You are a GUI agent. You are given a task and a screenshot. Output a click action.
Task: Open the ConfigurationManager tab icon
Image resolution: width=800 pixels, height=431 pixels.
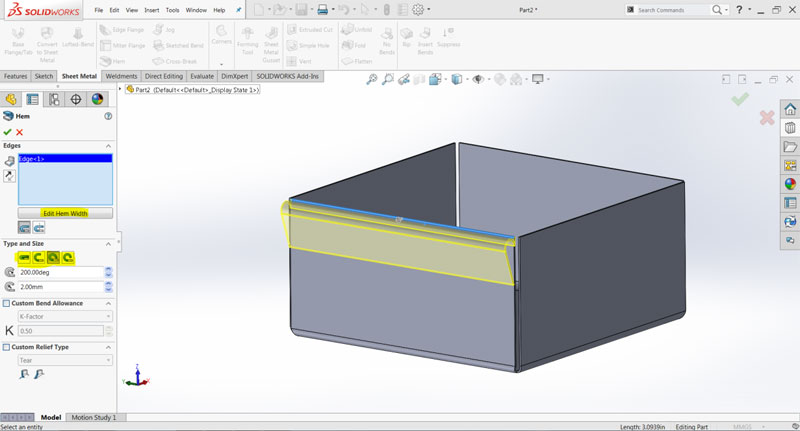coord(54,99)
